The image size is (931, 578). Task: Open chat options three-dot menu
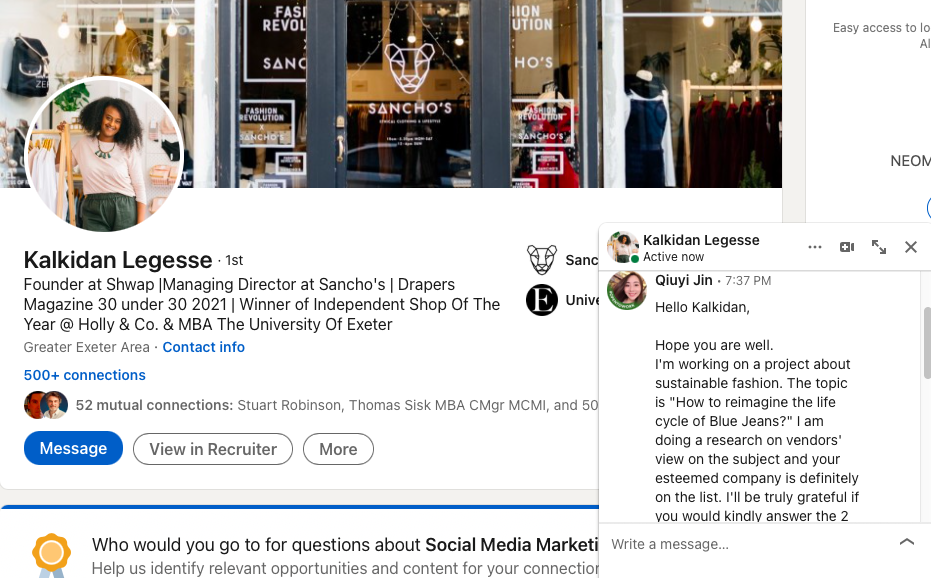coord(815,247)
